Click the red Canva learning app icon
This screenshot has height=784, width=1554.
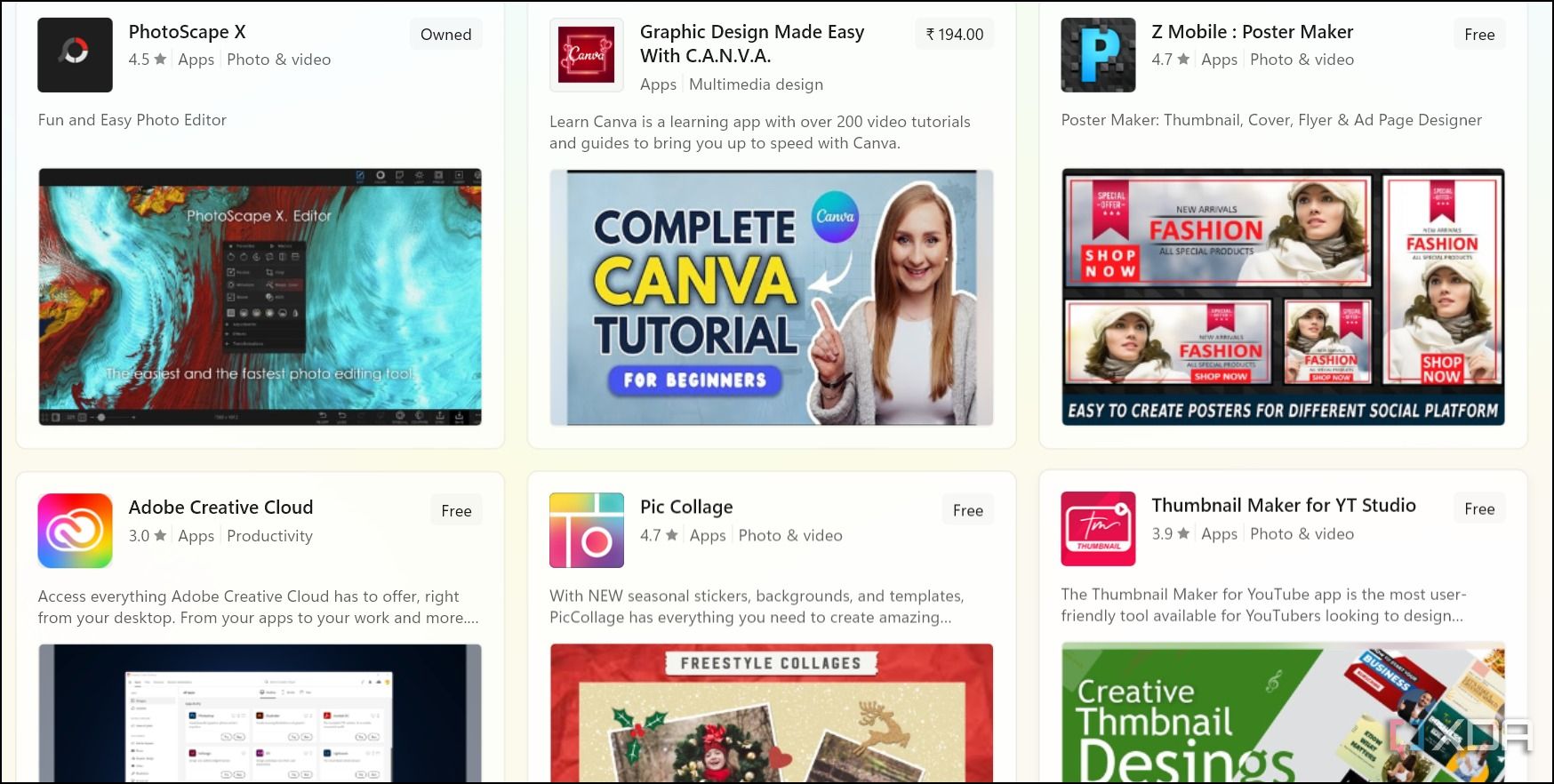(587, 55)
